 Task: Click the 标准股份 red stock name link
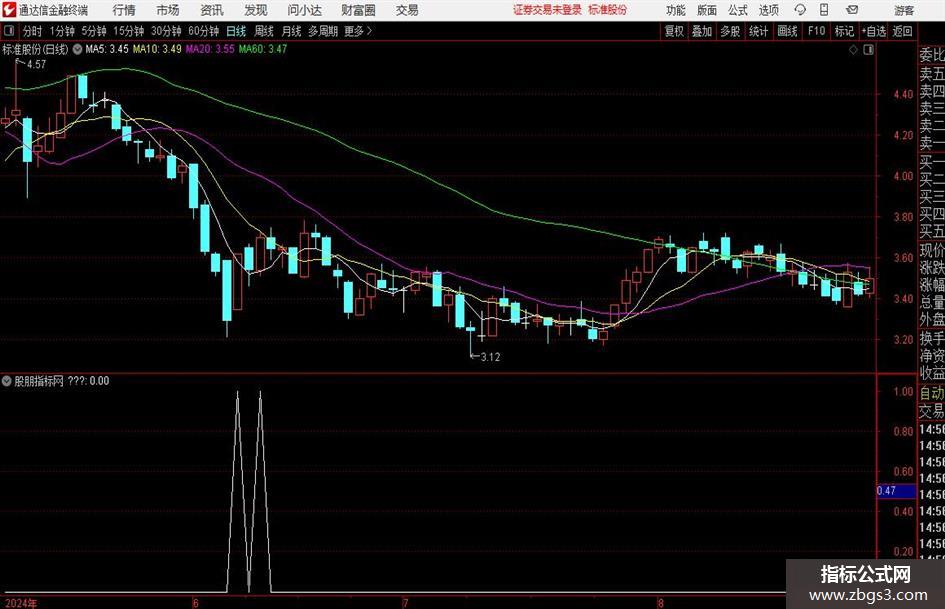(608, 10)
